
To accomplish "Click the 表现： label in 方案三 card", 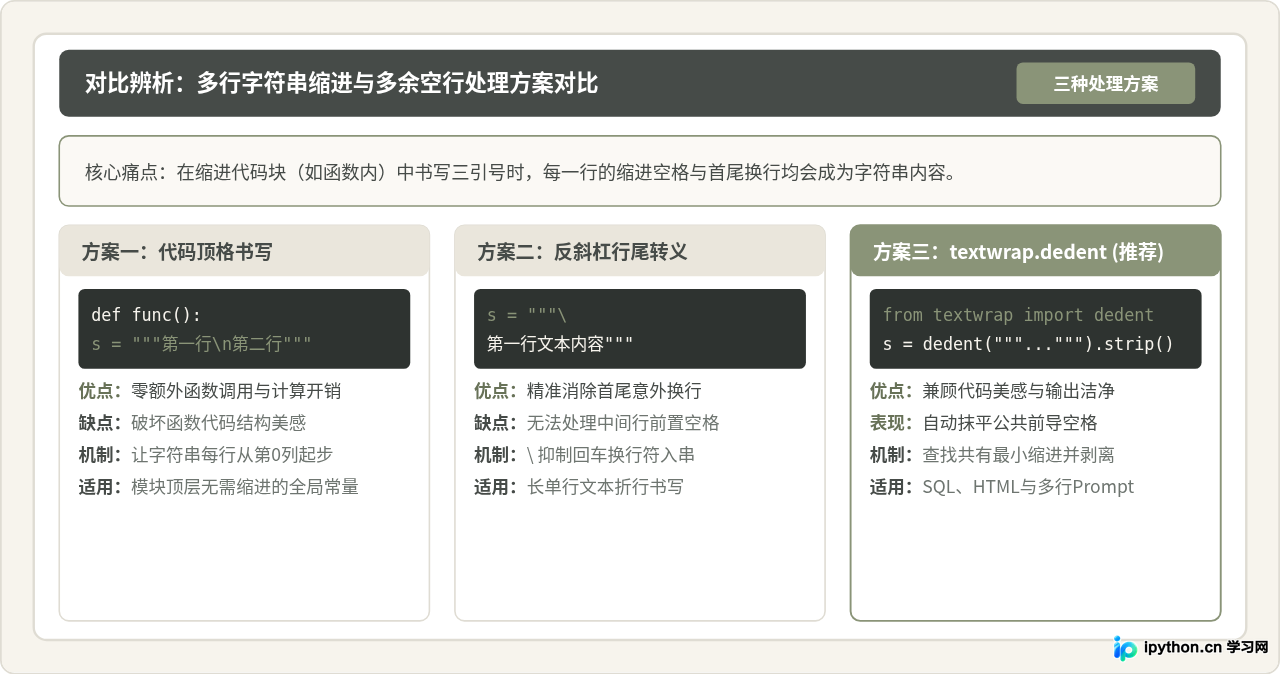I will [892, 423].
